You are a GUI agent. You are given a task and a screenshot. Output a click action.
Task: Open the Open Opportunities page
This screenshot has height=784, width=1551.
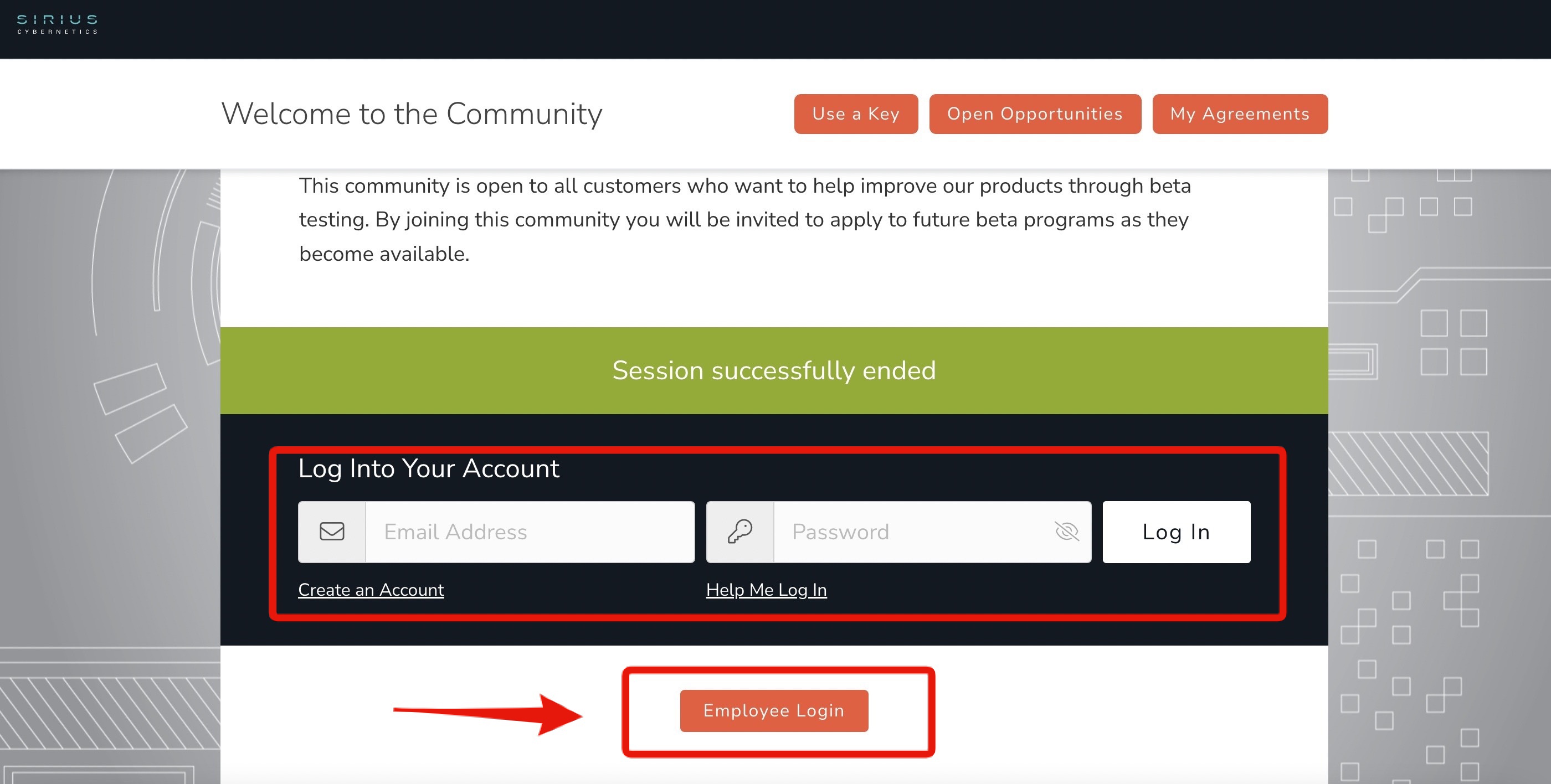click(1035, 114)
